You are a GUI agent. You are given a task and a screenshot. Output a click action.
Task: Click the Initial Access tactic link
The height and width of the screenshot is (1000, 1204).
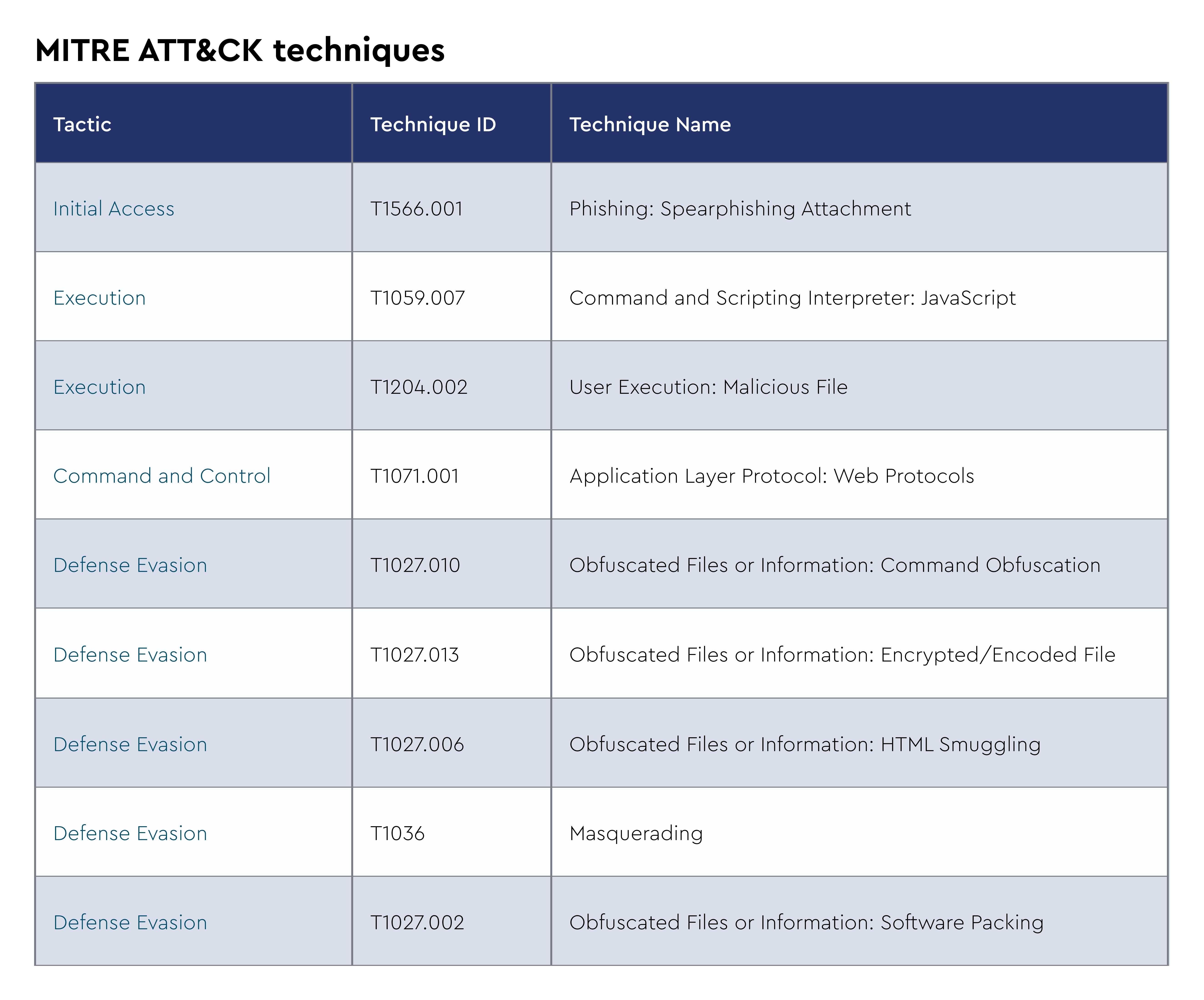(x=114, y=209)
